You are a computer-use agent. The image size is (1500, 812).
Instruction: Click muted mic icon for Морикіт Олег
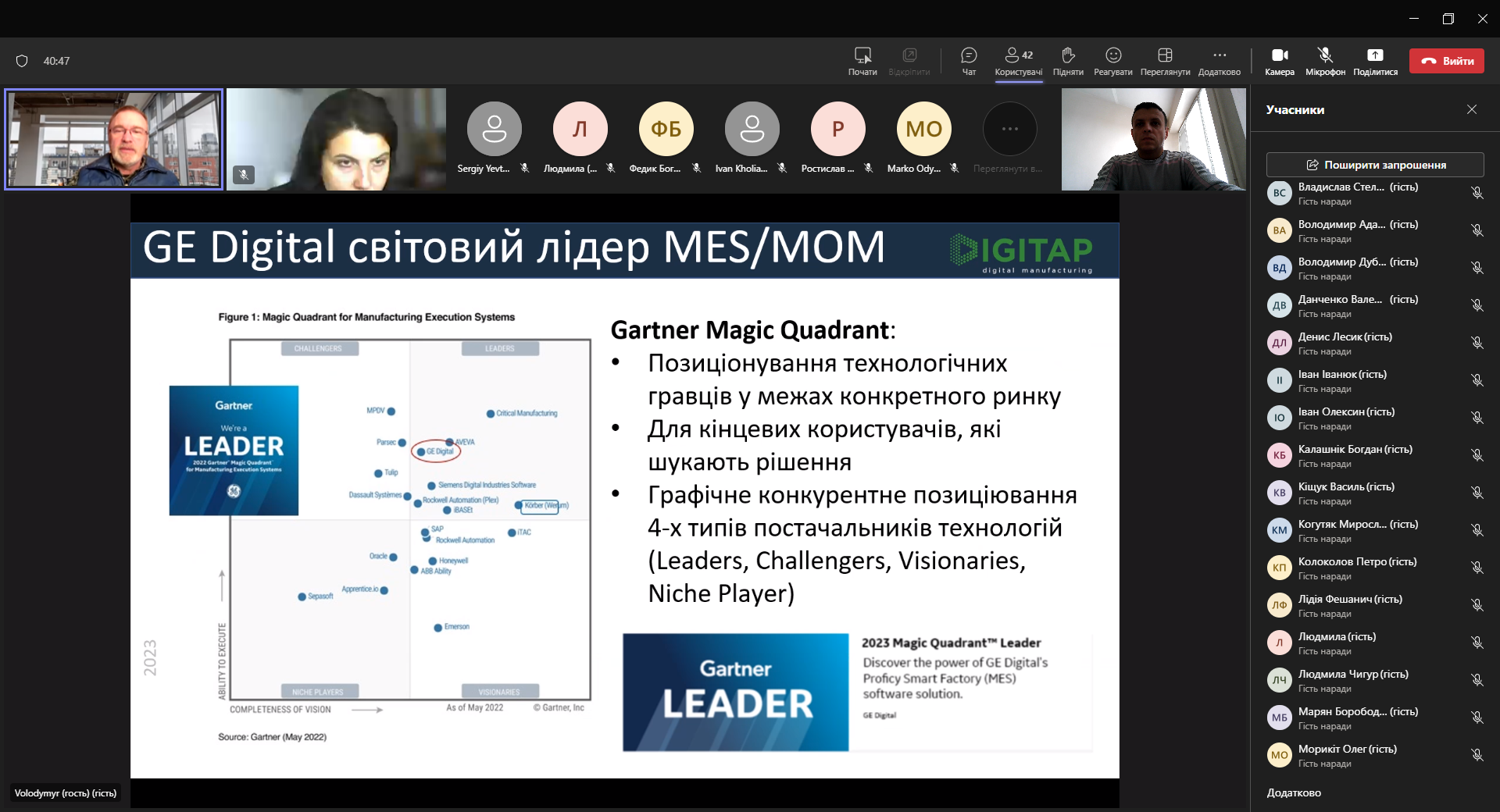(x=1477, y=755)
